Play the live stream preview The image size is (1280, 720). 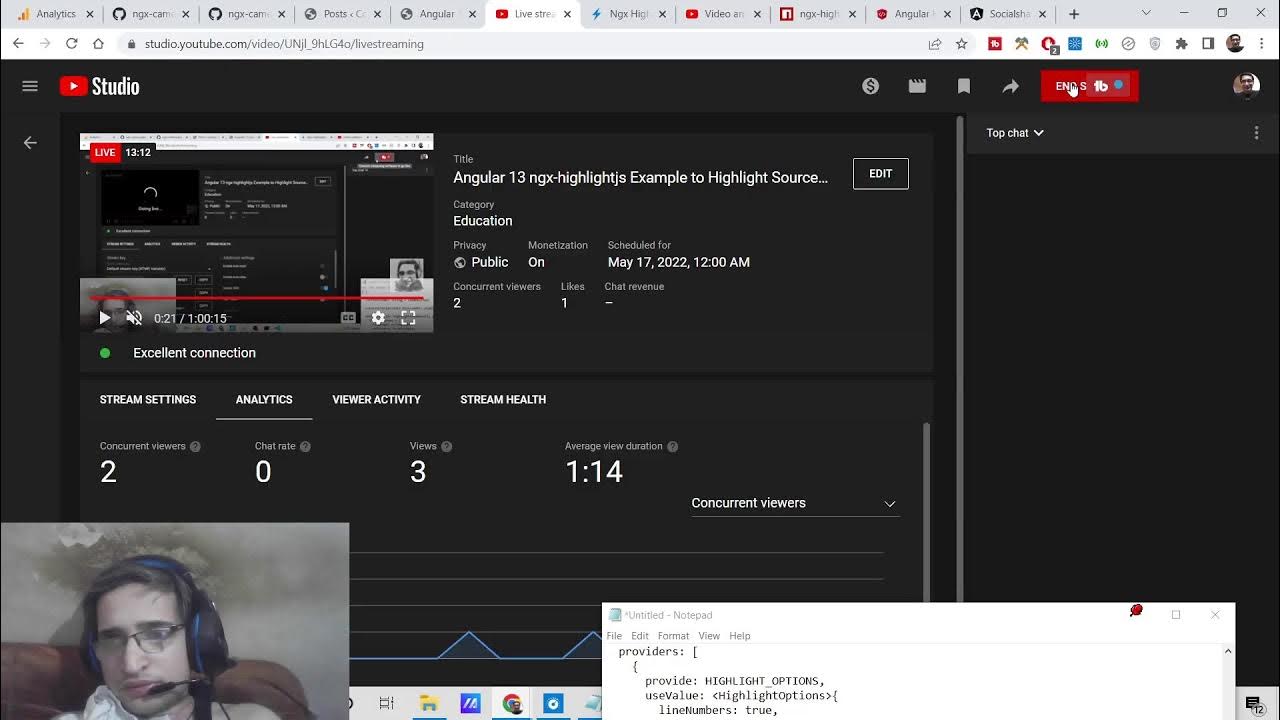[x=104, y=318]
